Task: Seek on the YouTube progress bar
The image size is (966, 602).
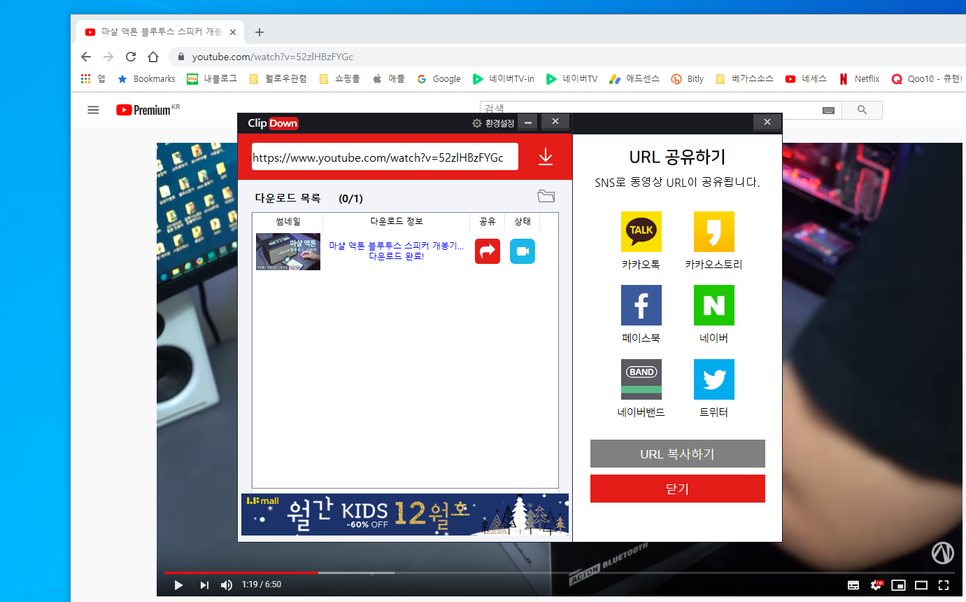Action: 561,572
